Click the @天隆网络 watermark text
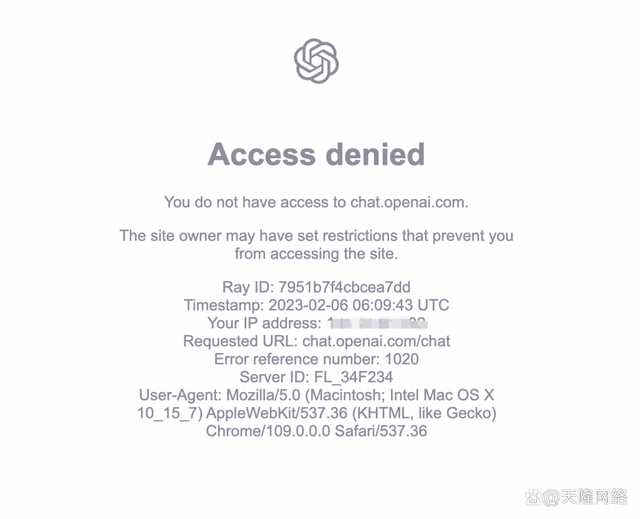 tap(584, 497)
